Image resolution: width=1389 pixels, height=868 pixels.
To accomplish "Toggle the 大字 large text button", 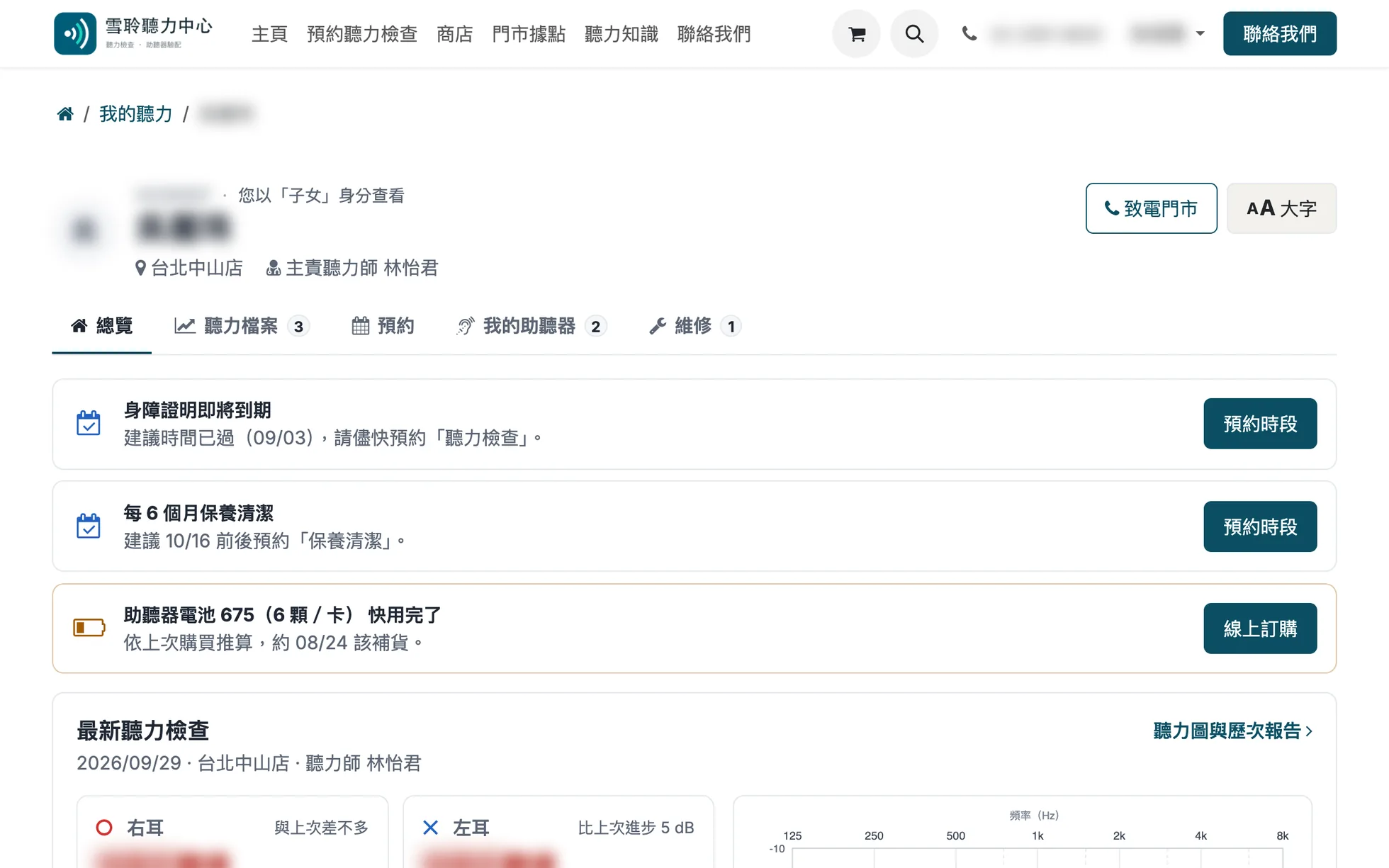I will click(x=1281, y=208).
